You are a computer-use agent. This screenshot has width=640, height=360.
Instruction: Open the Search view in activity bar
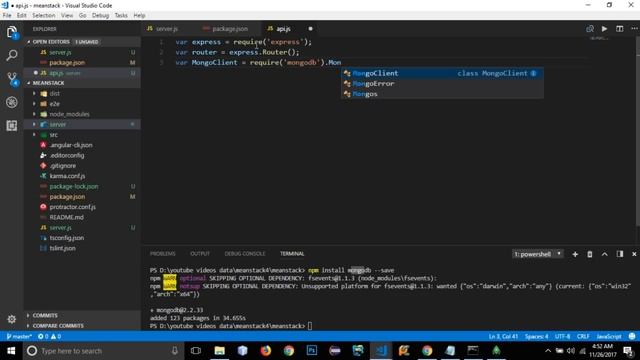pos(12,55)
